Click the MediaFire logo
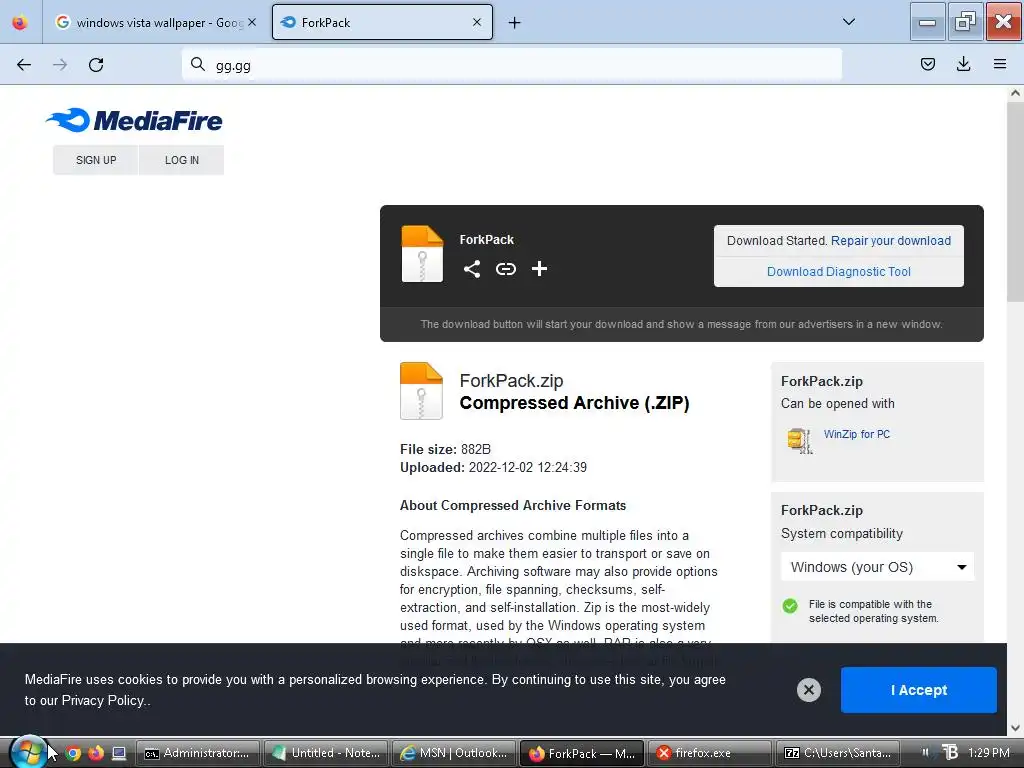 [x=134, y=120]
